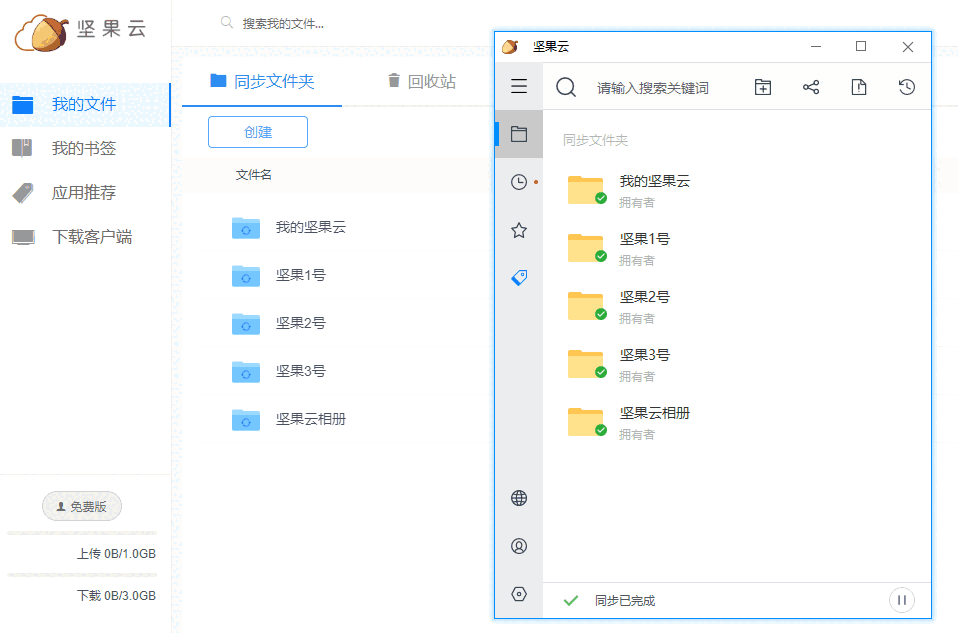
Task: Open the account profile icon
Action: (x=518, y=546)
